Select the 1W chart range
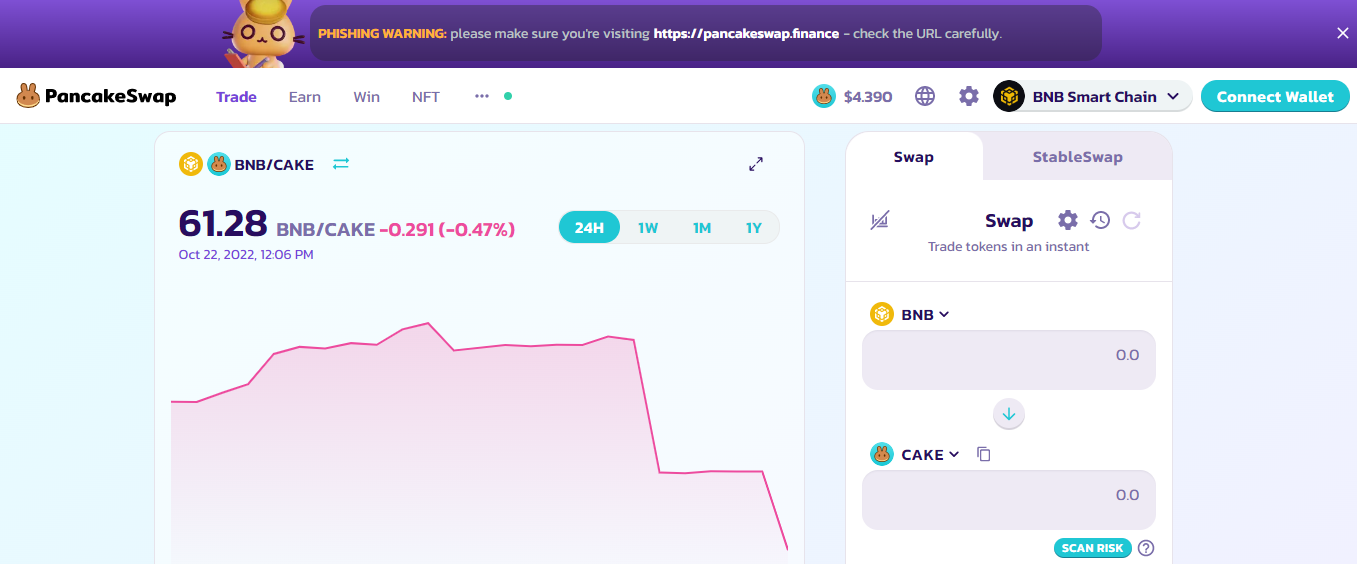 tap(648, 228)
